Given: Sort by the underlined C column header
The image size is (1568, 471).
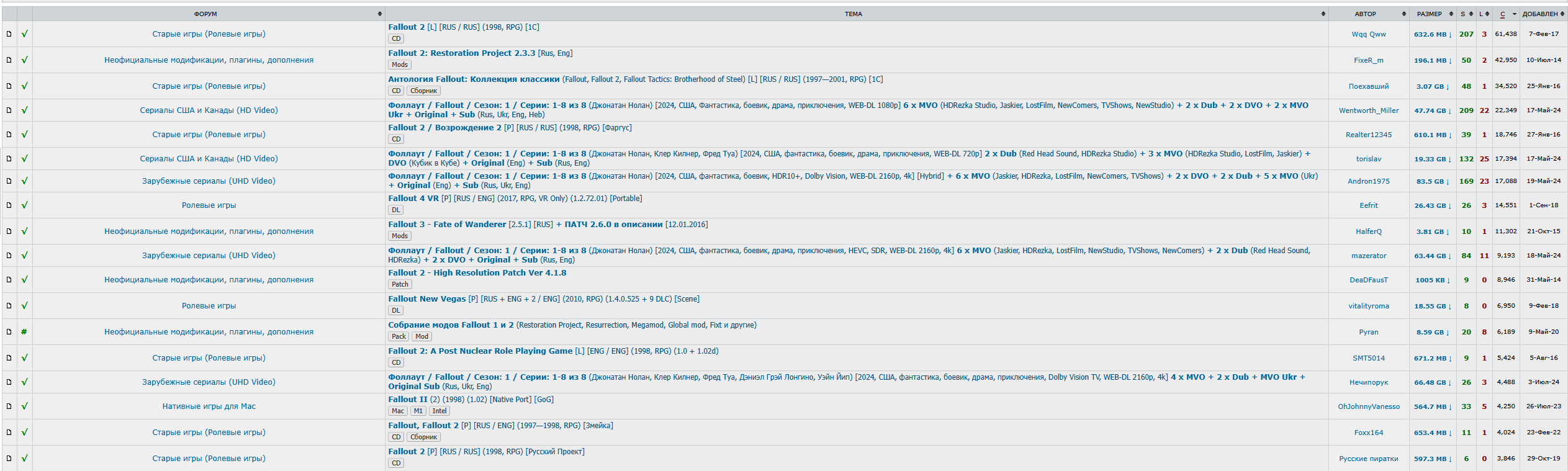Looking at the screenshot, I should 1506,14.
